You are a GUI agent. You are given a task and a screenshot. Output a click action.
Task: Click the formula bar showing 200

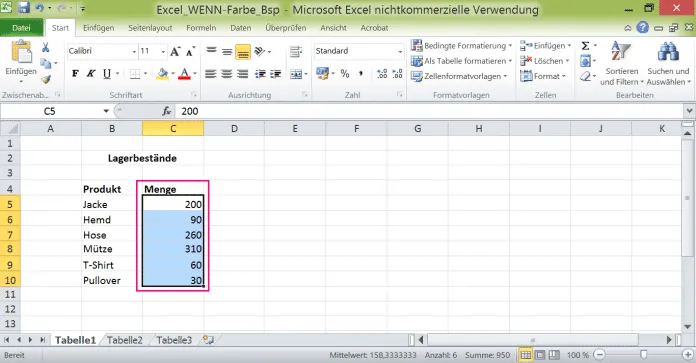click(428, 111)
